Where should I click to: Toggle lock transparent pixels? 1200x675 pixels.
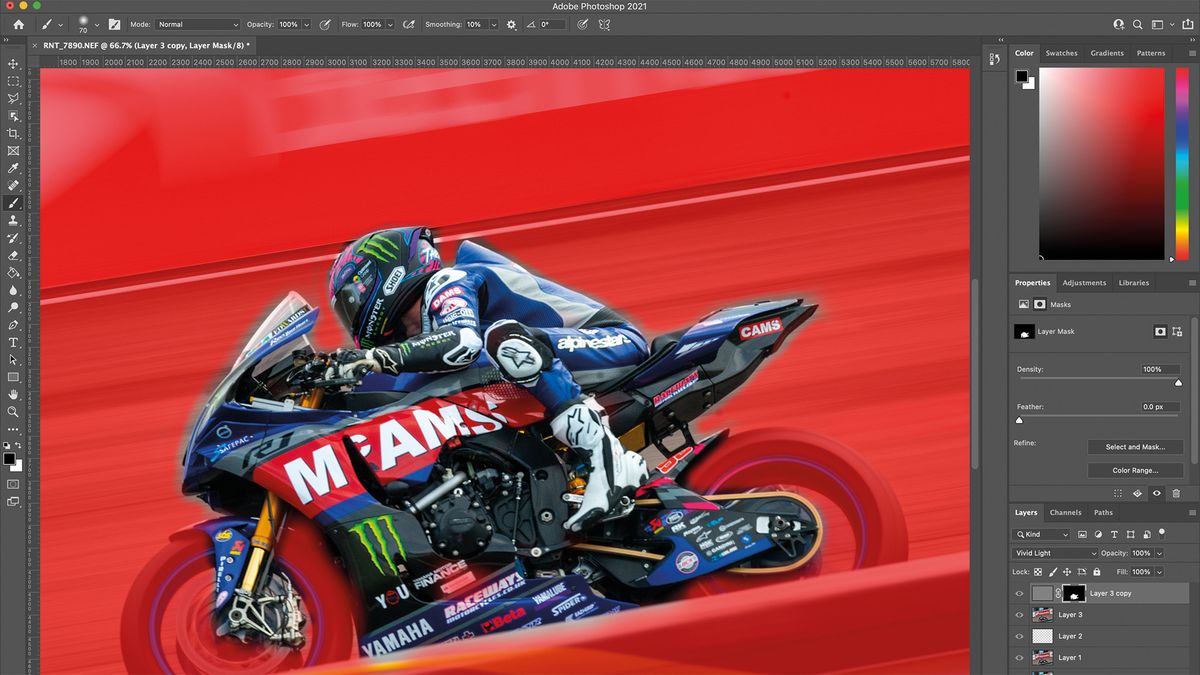pyautogui.click(x=1038, y=572)
